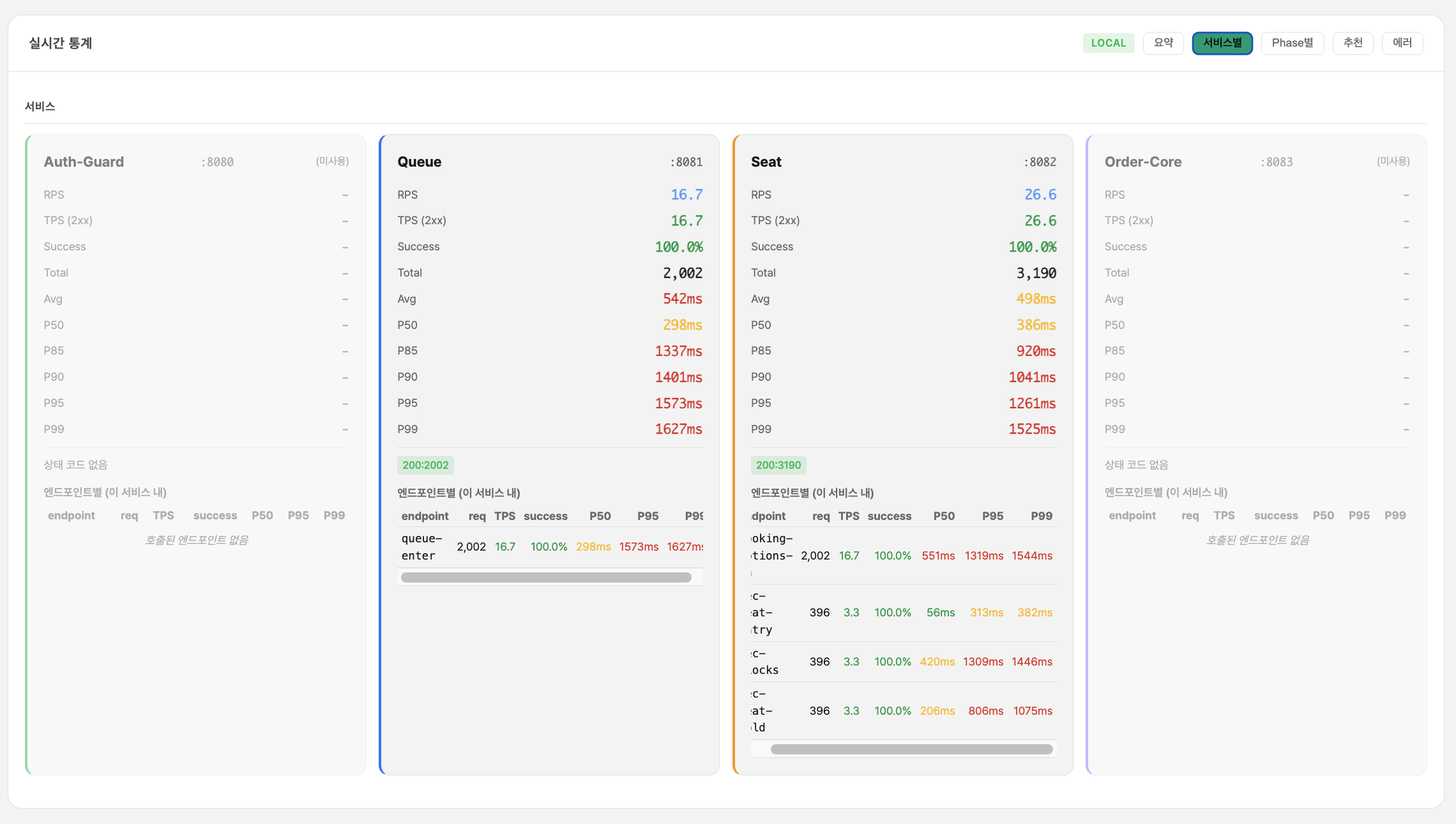
Task: Click the LOCAL environment badge
Action: point(1108,43)
